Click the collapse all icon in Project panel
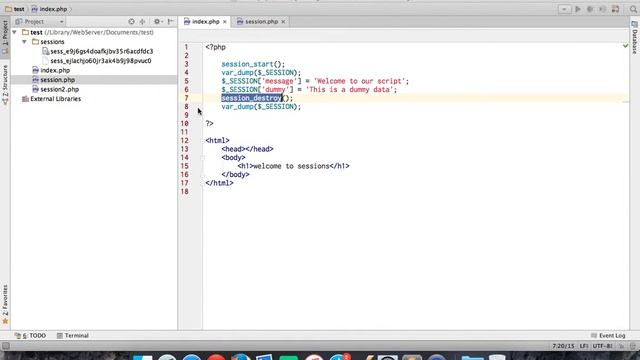The width and height of the screenshot is (640, 360). tap(142, 22)
